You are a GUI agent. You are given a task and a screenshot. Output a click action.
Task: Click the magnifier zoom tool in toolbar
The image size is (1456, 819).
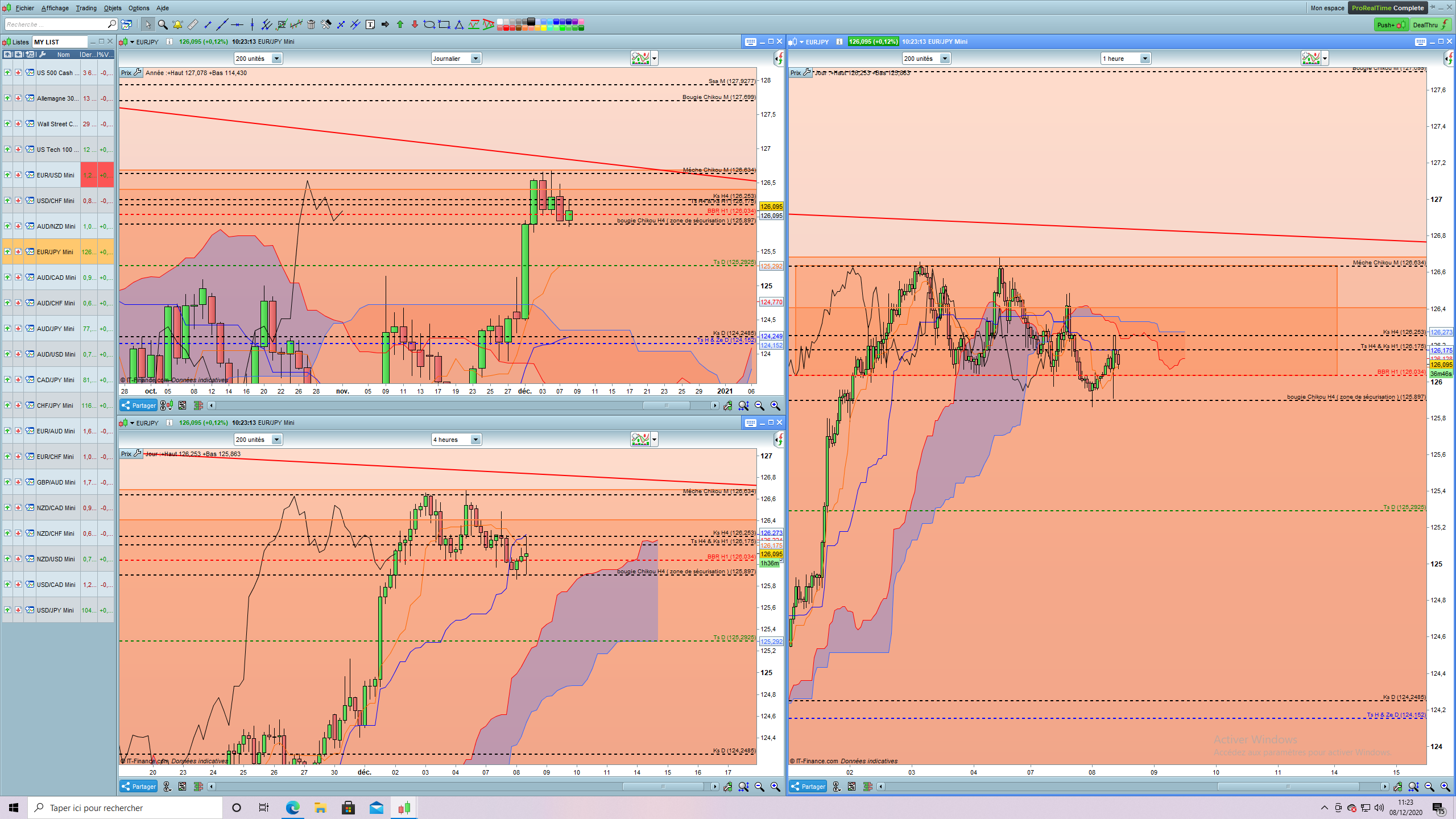click(x=163, y=24)
